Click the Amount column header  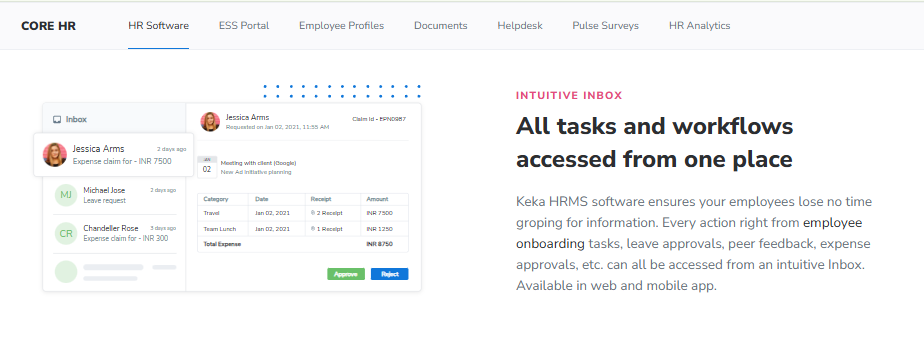pyautogui.click(x=378, y=199)
